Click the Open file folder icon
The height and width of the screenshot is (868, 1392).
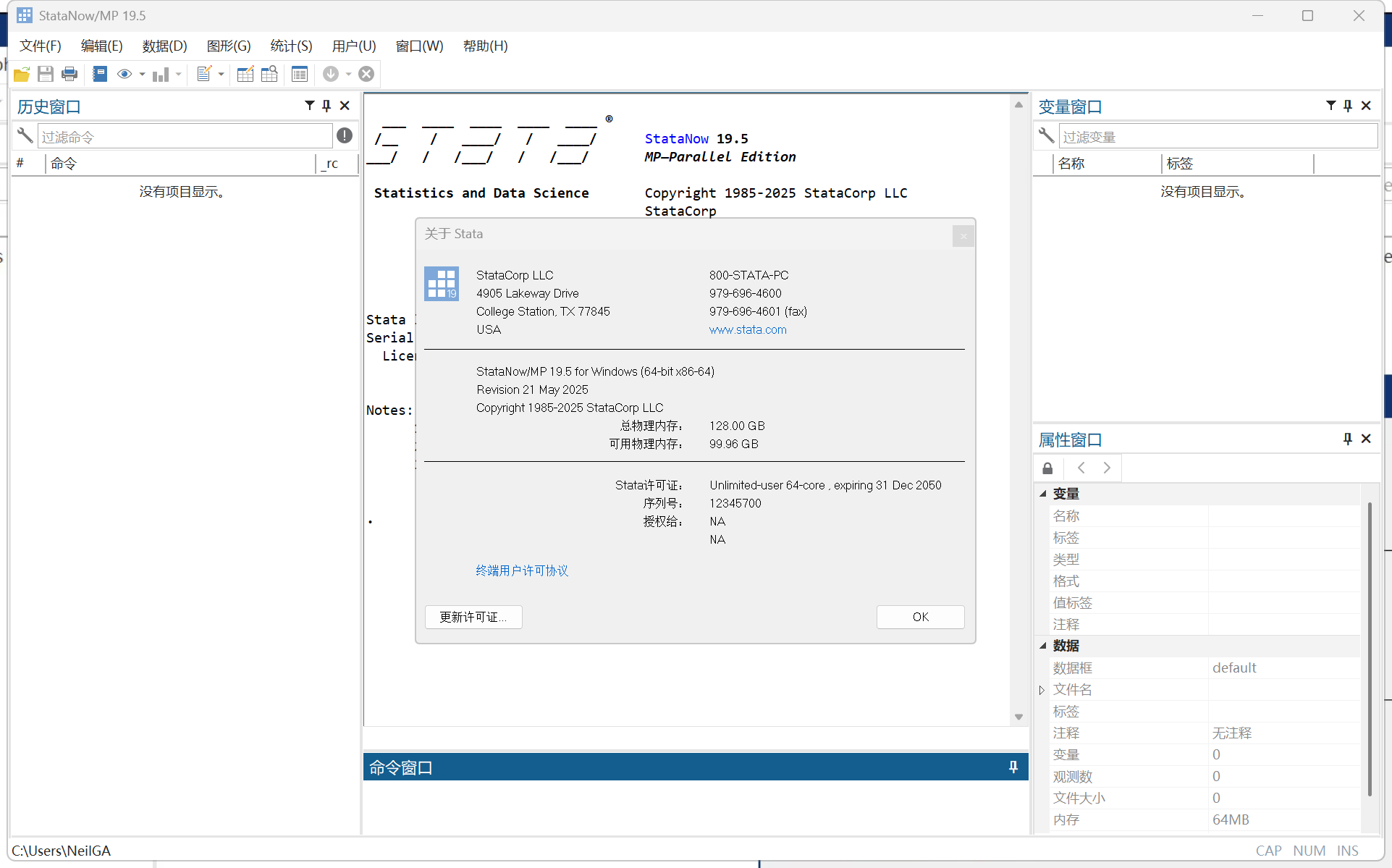[x=22, y=74]
